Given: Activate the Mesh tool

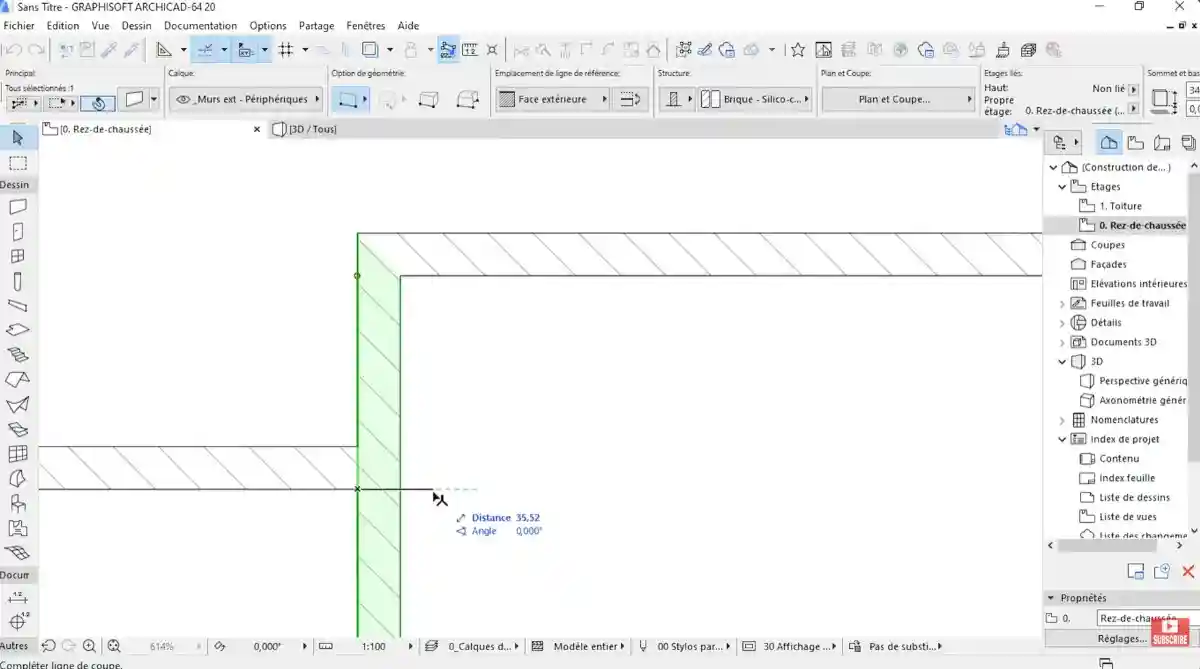Looking at the screenshot, I should tap(18, 552).
